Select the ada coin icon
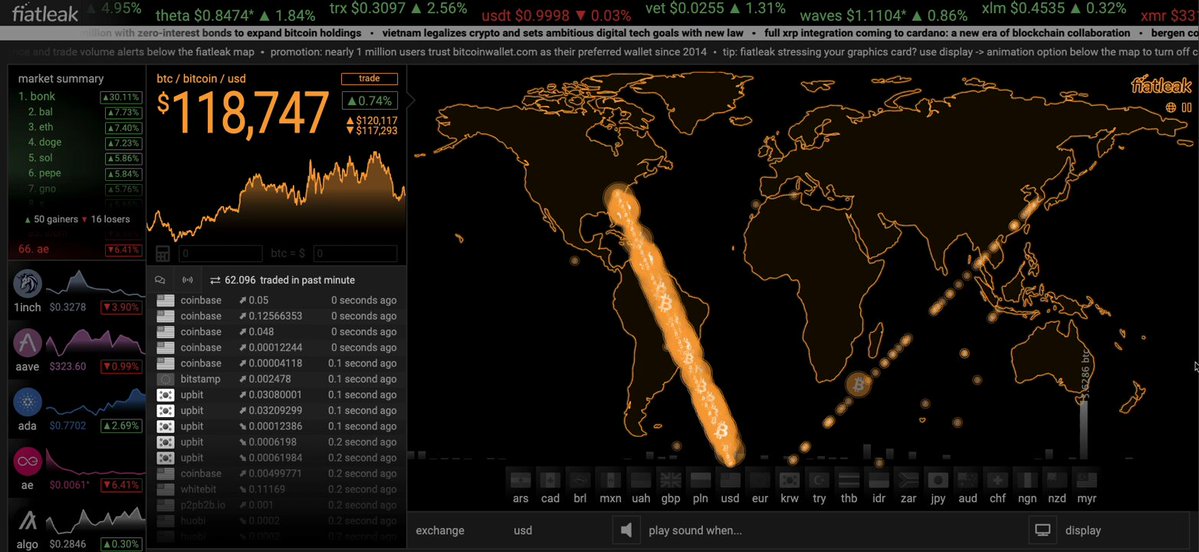Screen dimensions: 1199x552 28,402
